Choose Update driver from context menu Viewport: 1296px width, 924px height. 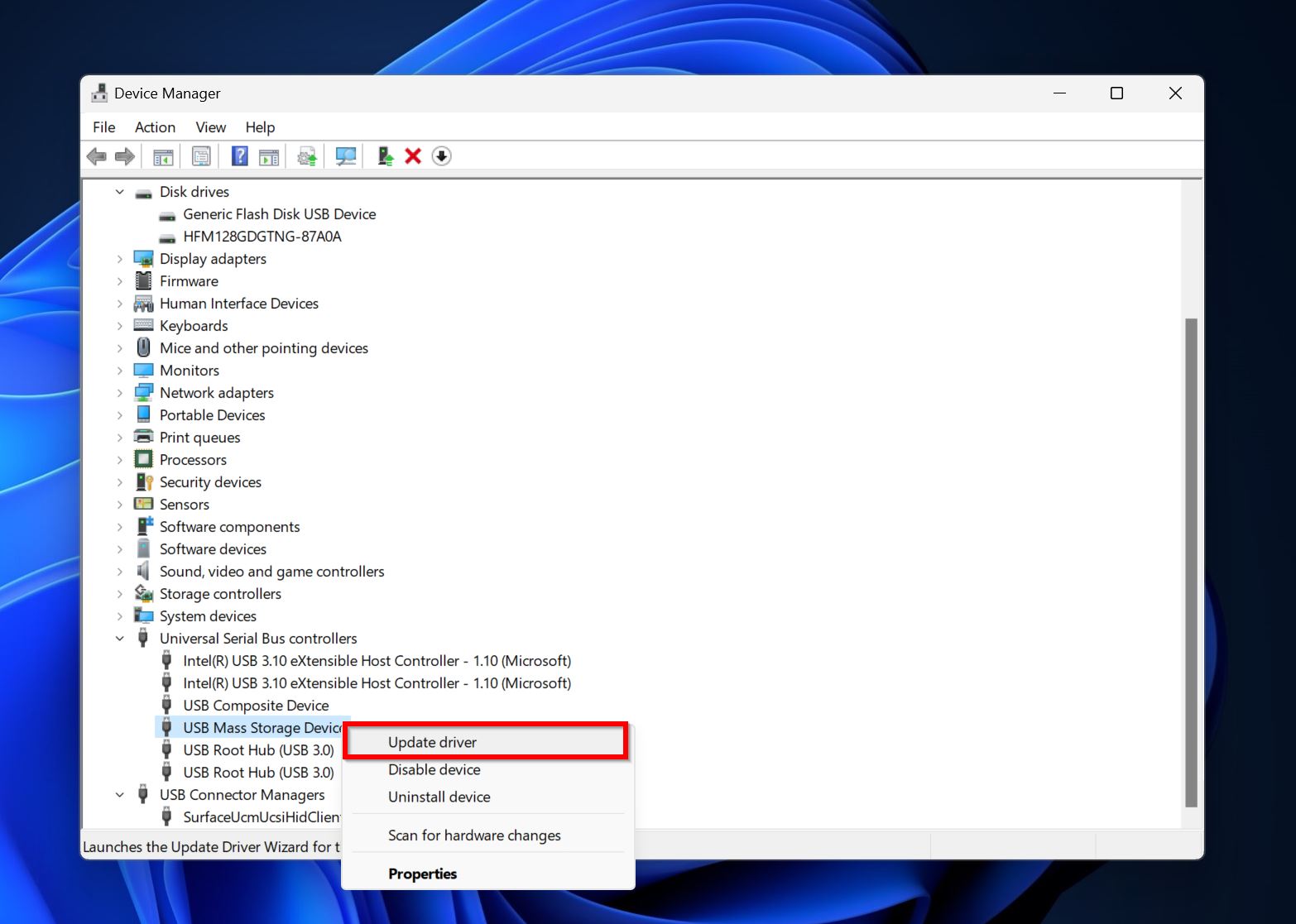pos(486,742)
